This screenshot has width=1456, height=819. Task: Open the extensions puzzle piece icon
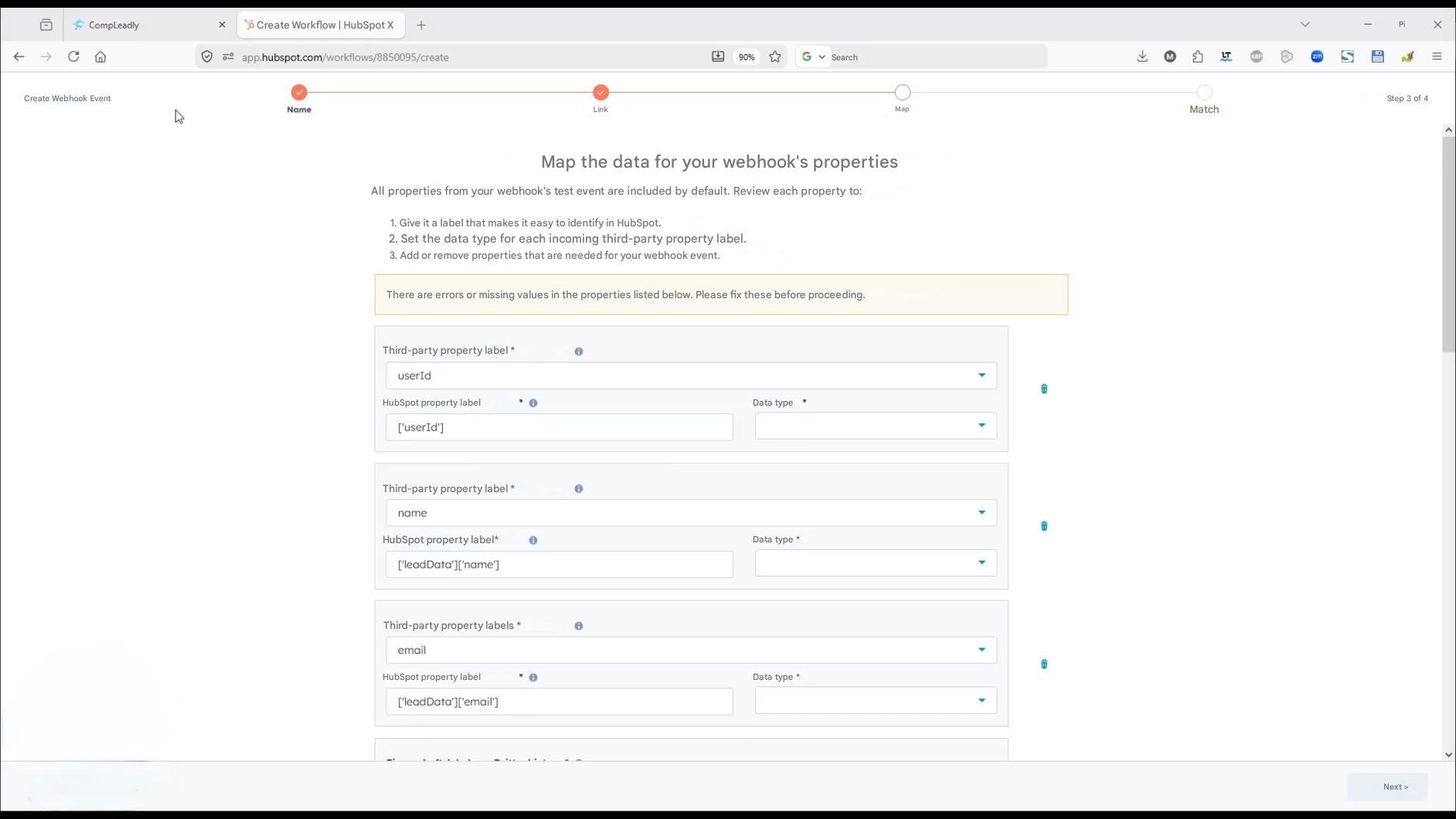[x=1198, y=56]
